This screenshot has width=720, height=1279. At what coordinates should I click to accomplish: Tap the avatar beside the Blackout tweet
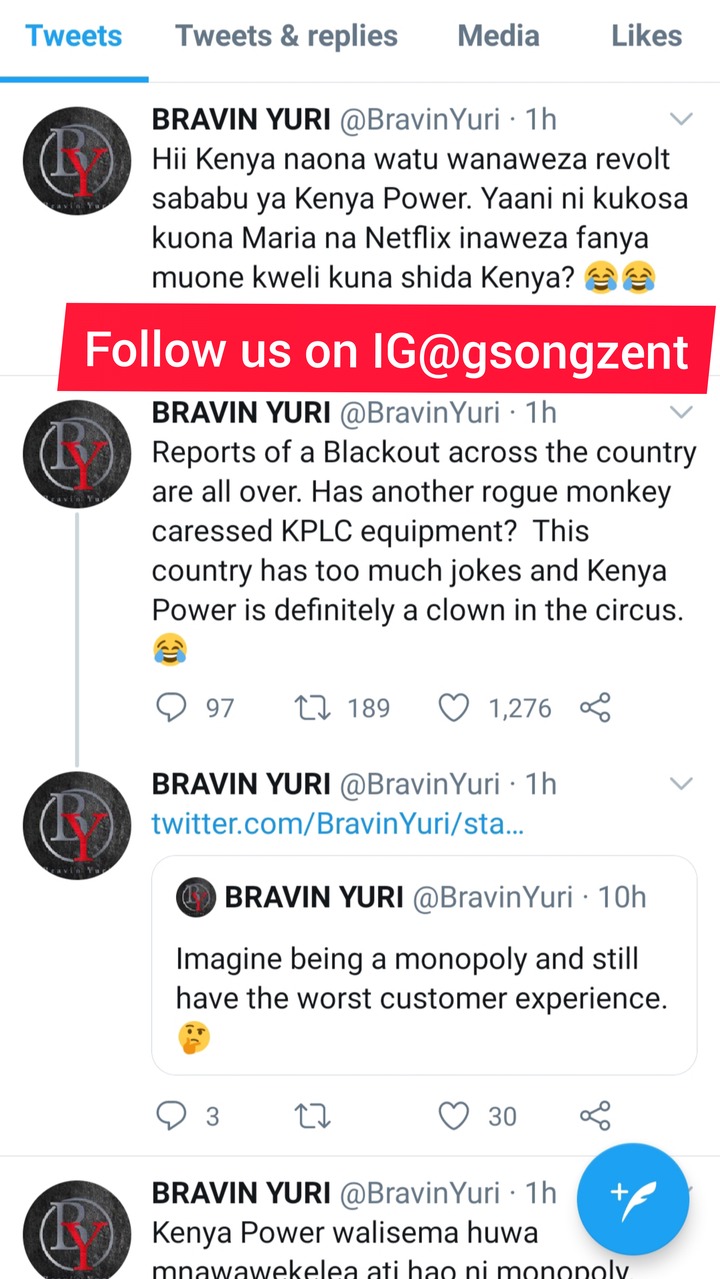[x=77, y=453]
